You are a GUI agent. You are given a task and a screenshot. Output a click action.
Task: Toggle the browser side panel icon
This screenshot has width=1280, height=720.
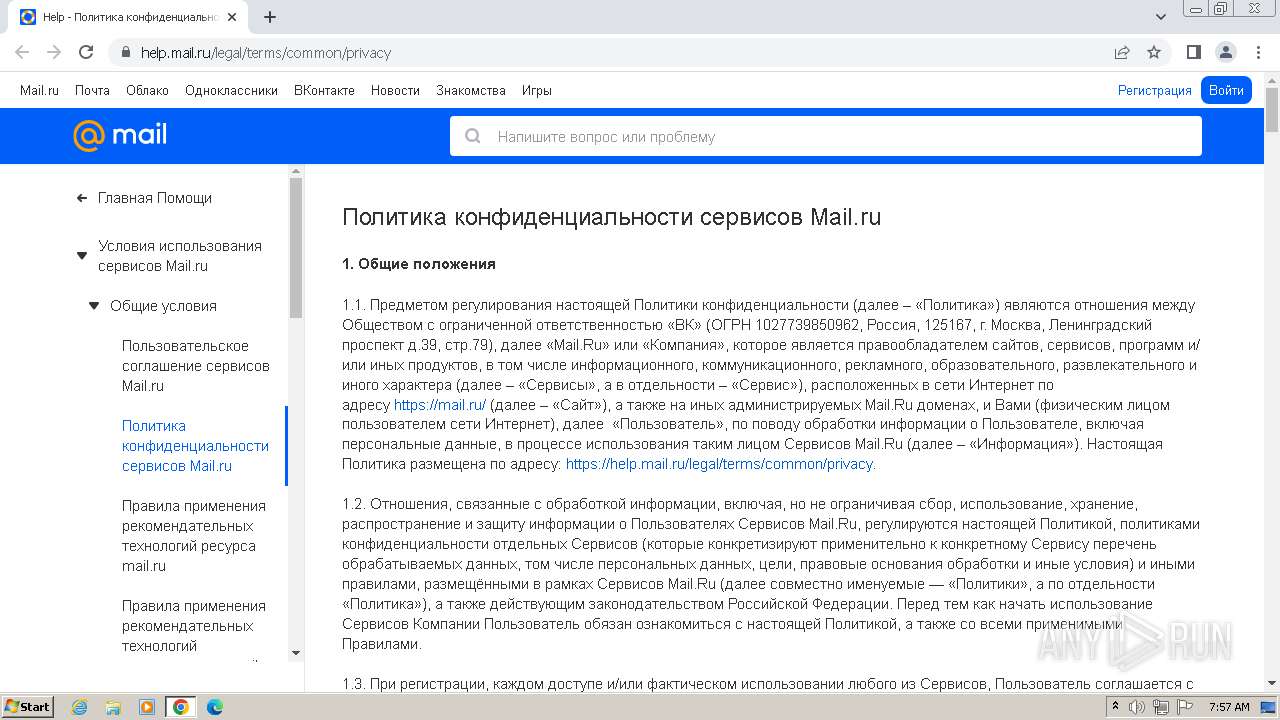(1194, 52)
